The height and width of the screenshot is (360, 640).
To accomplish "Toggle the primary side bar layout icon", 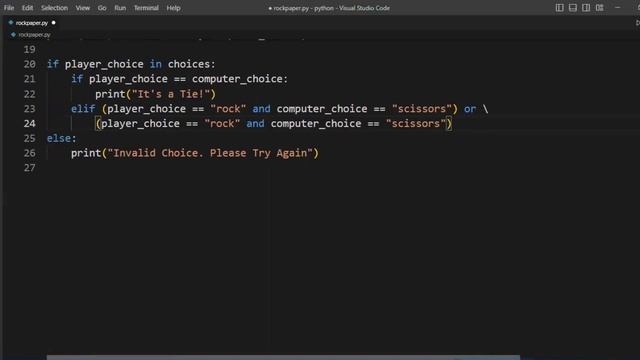I will tap(560, 8).
